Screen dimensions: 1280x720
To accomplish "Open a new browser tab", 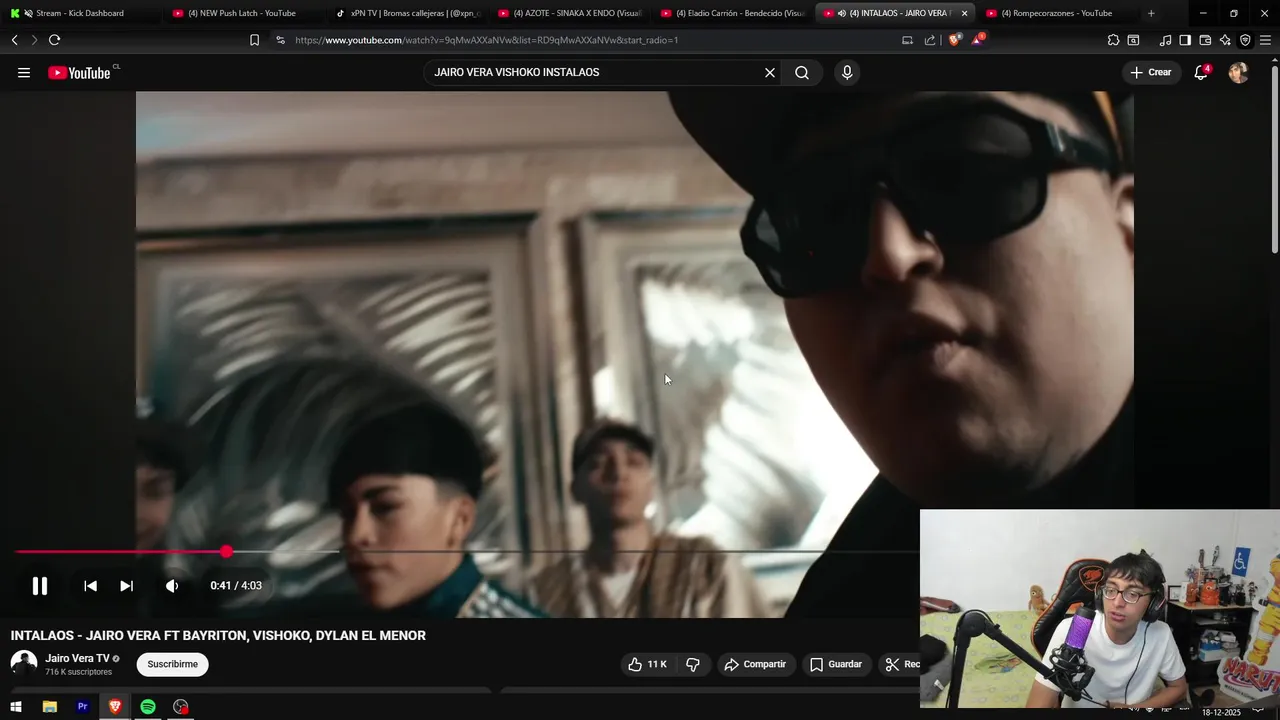I will [x=1151, y=13].
